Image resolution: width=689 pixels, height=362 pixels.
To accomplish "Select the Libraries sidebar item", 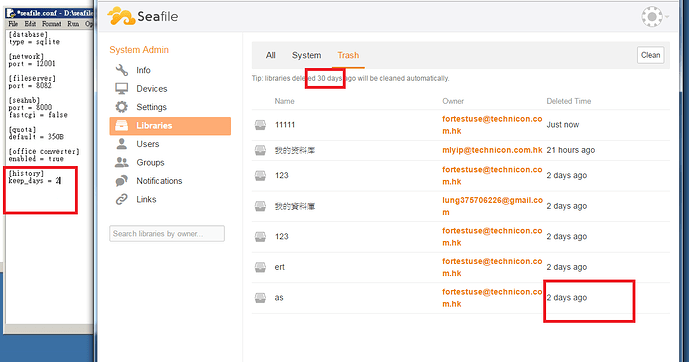I will [170, 126].
